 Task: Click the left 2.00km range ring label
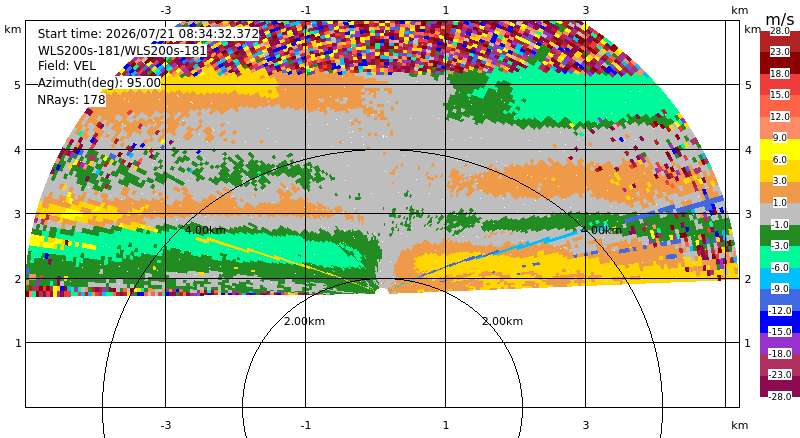point(304,321)
